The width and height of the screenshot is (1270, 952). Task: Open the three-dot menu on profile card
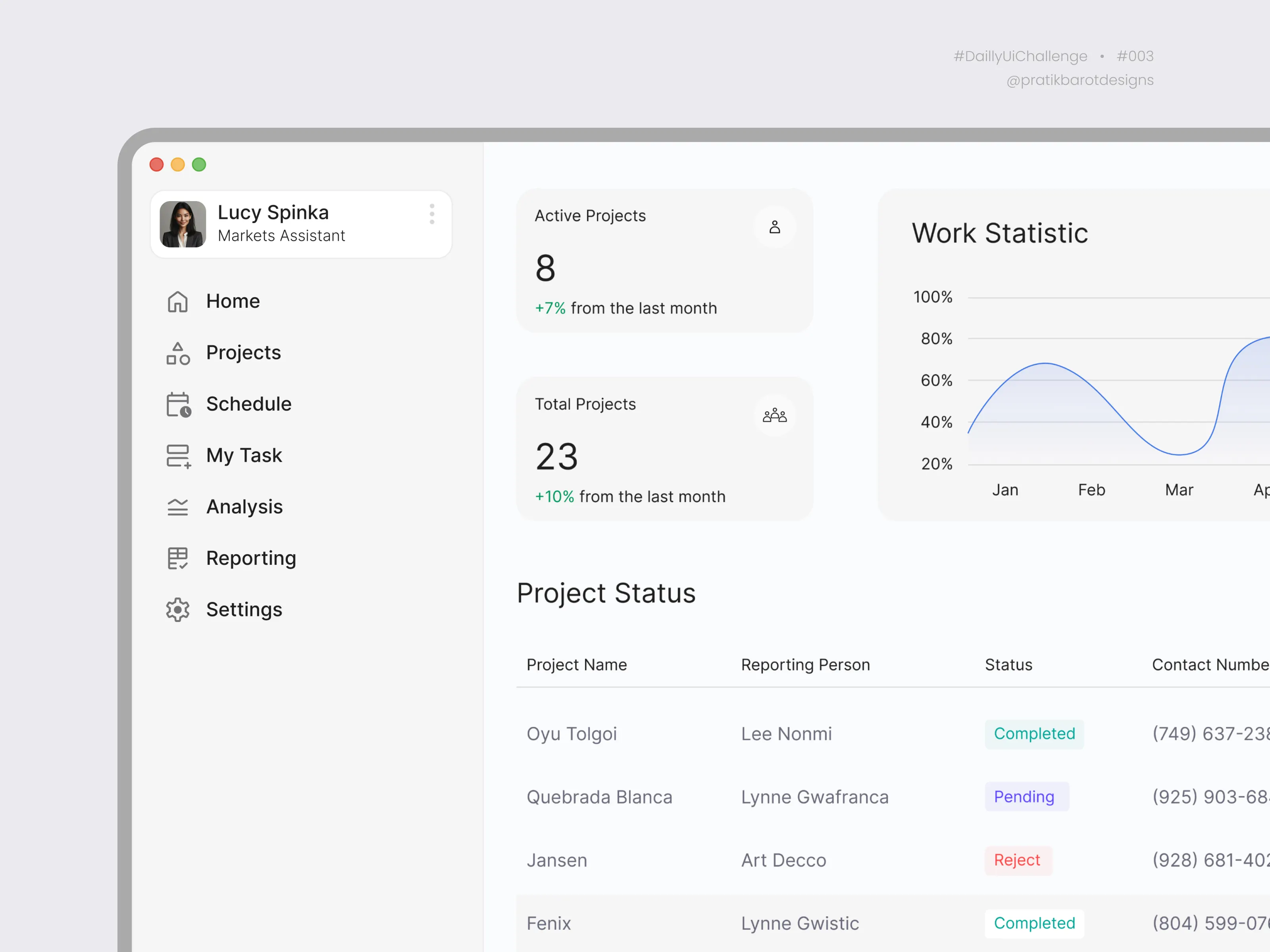[432, 214]
